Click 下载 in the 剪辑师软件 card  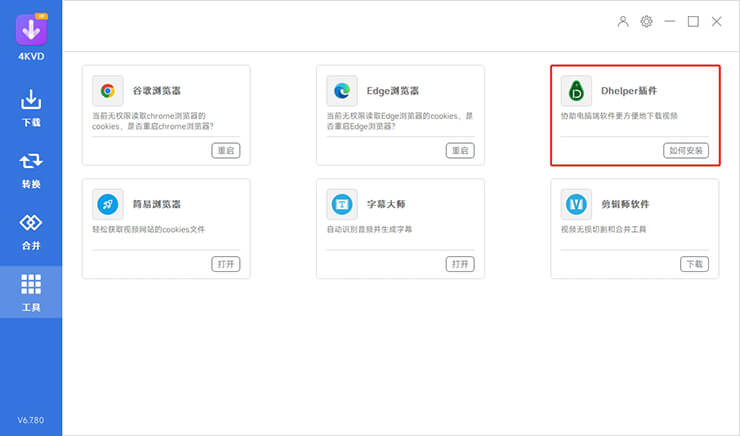[x=694, y=264]
